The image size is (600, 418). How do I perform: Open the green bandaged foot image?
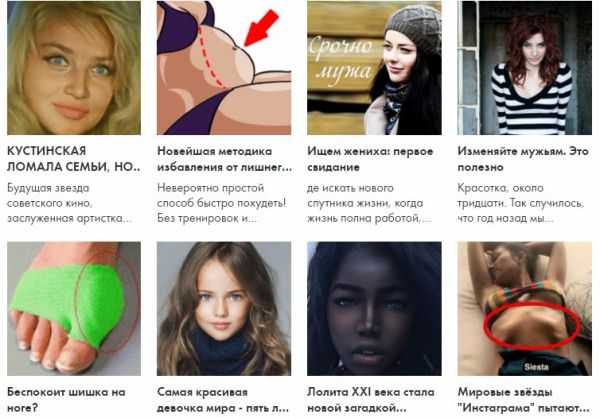[x=74, y=309]
